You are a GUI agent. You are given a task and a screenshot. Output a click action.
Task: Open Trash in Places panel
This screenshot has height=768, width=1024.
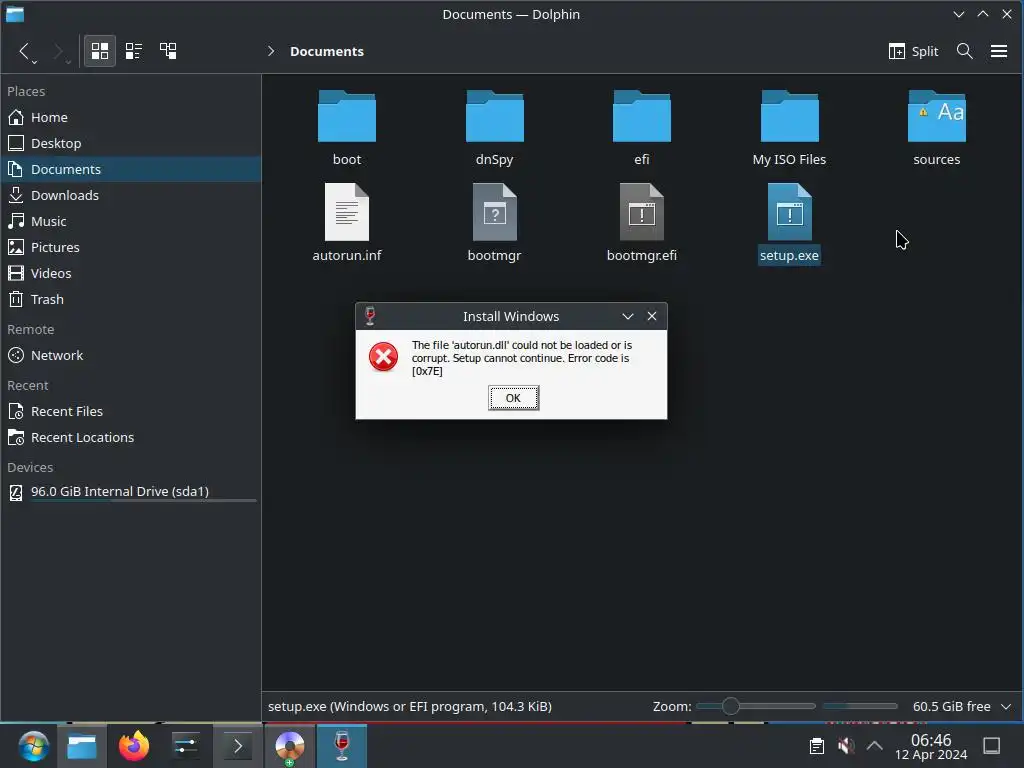pos(131,299)
